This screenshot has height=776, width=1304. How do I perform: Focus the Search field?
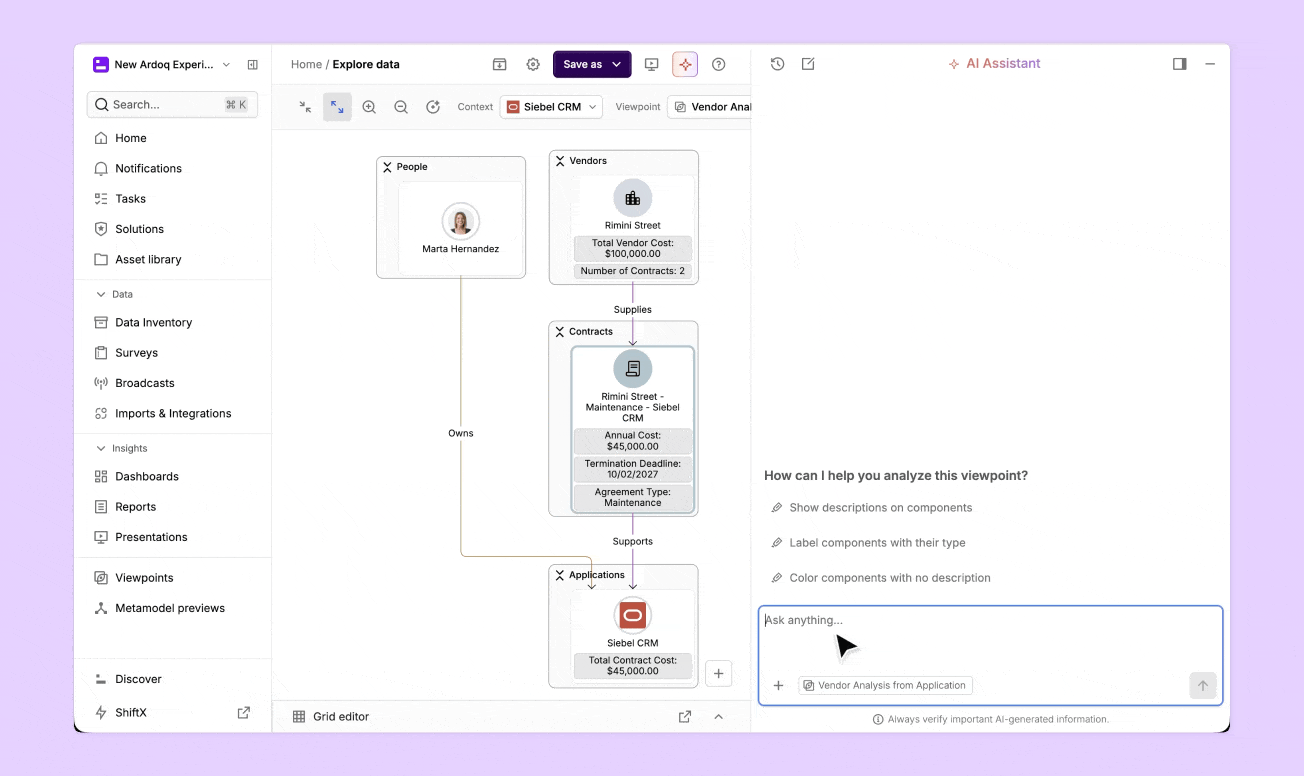click(x=172, y=104)
